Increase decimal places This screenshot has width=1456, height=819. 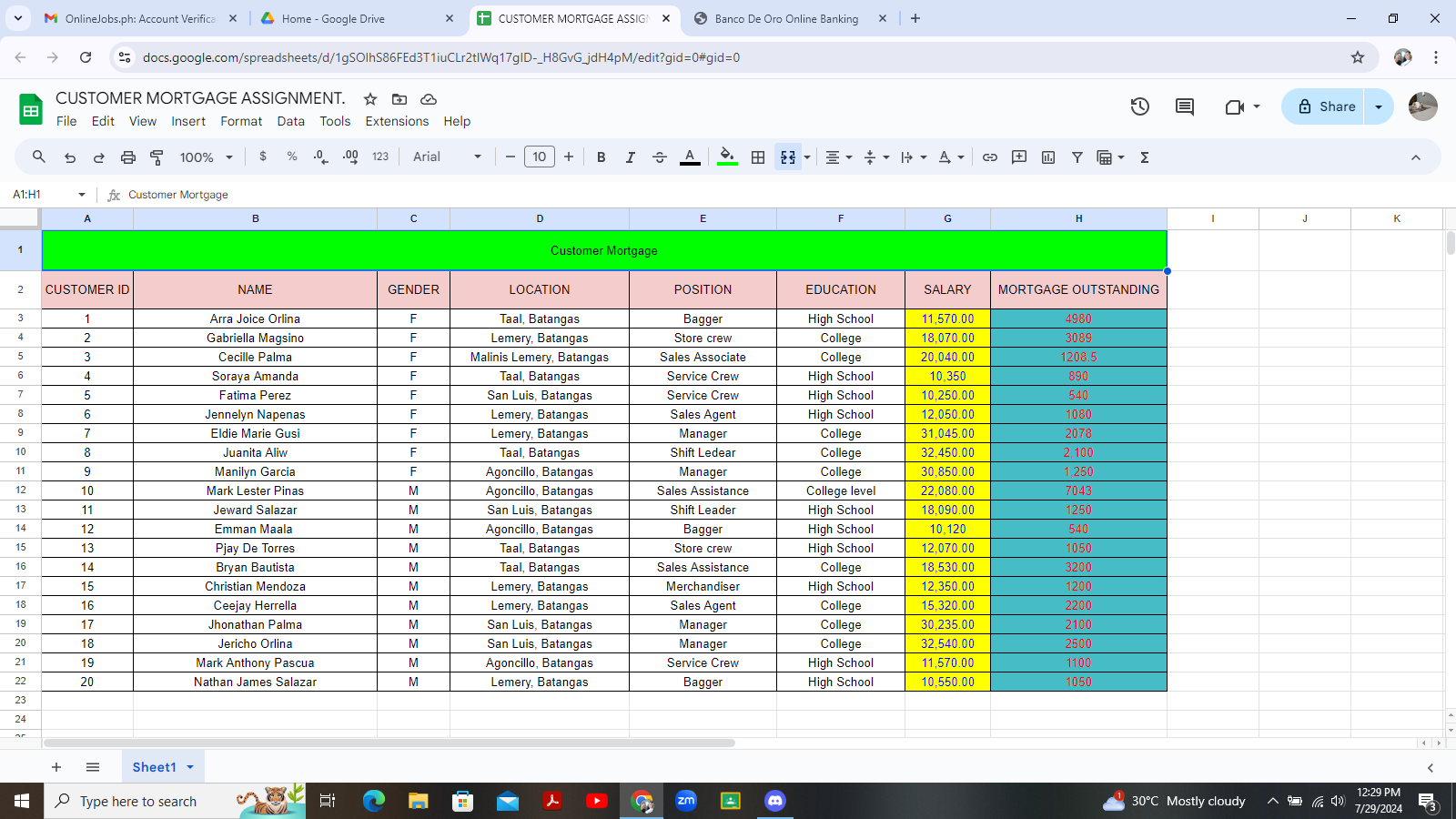pos(350,157)
